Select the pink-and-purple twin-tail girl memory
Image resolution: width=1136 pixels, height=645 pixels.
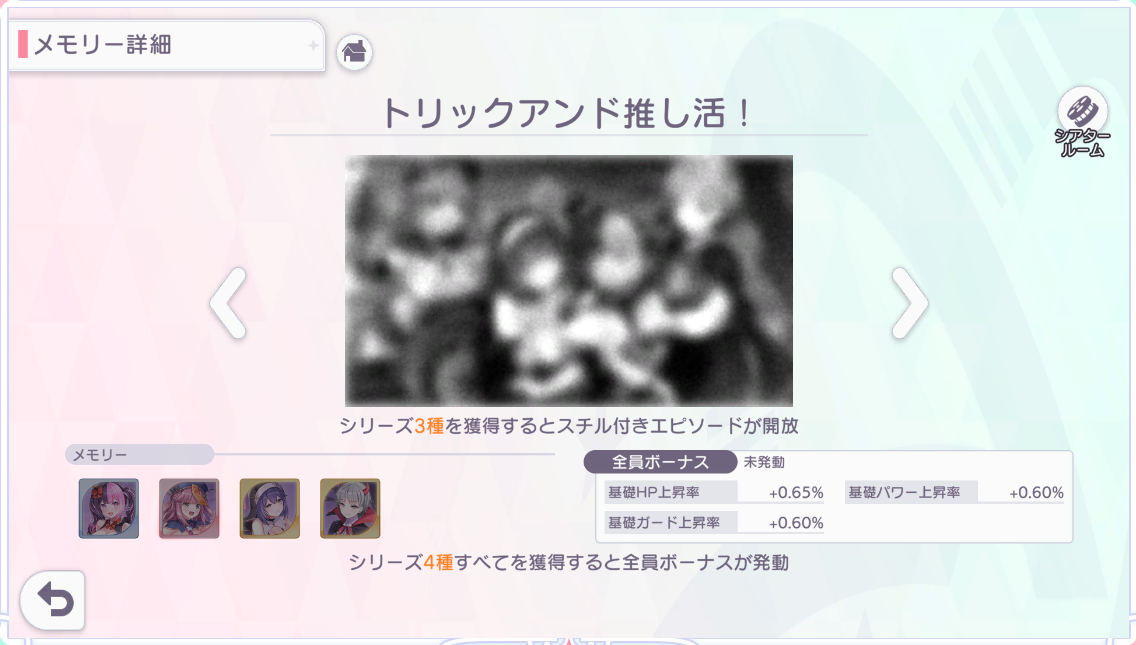[109, 508]
